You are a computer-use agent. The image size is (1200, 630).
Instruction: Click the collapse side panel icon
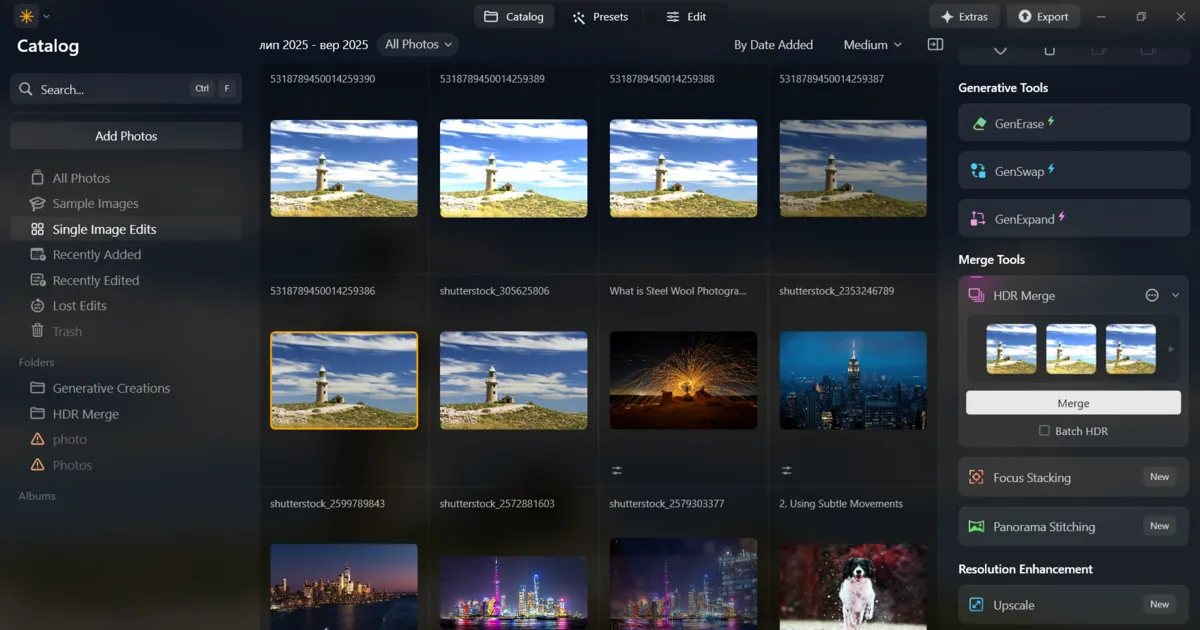click(935, 44)
